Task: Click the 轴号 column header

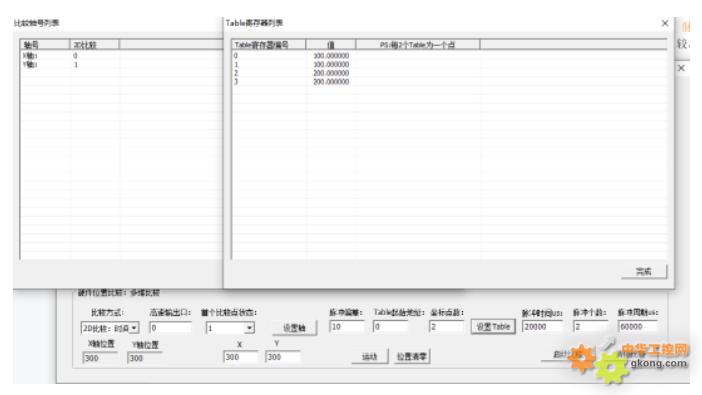Action: click(45, 45)
